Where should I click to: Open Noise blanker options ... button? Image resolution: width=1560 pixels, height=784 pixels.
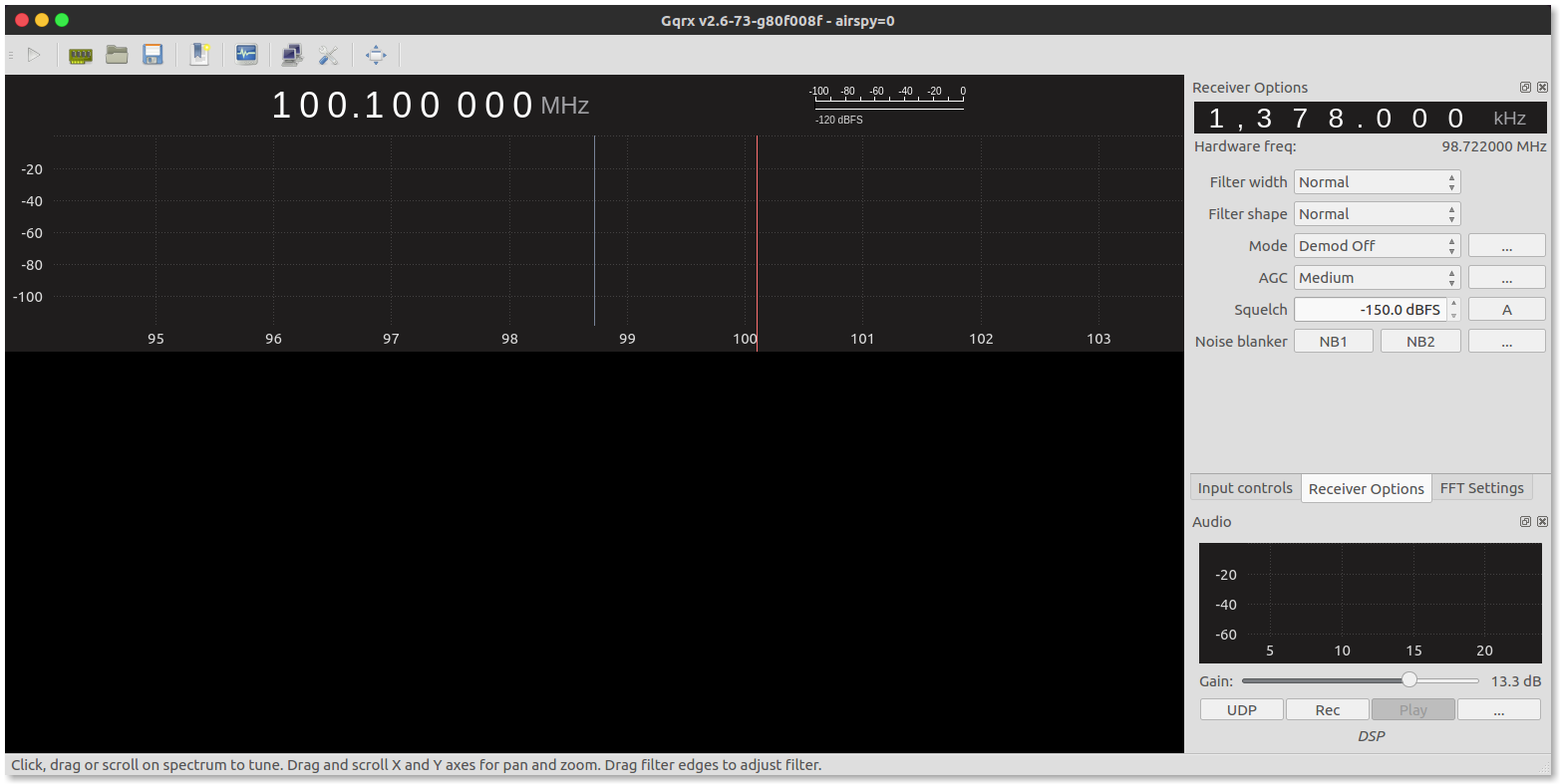1506,342
